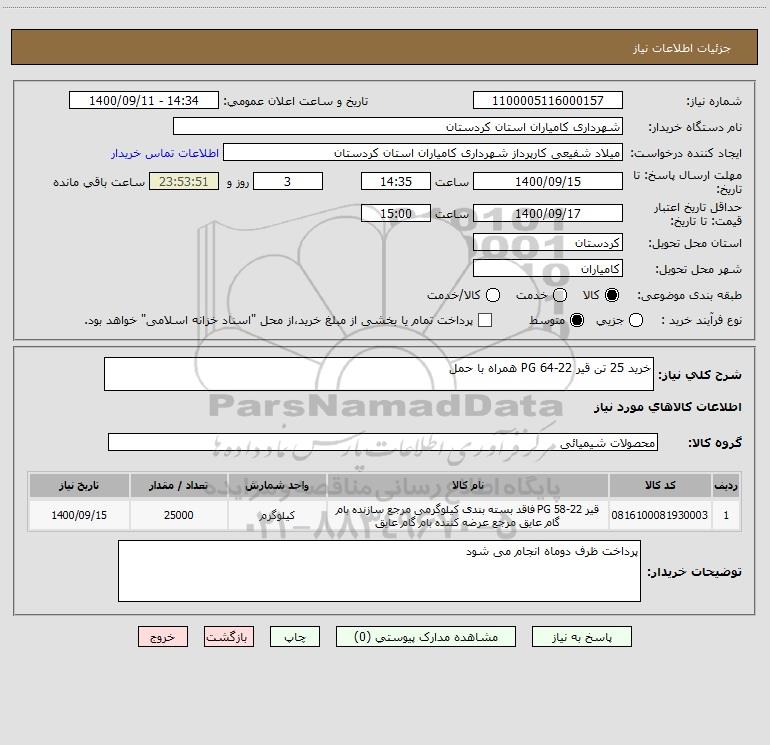Click جزئیات اطلاعات نیاز header title
770x745 pixels.
682,48
